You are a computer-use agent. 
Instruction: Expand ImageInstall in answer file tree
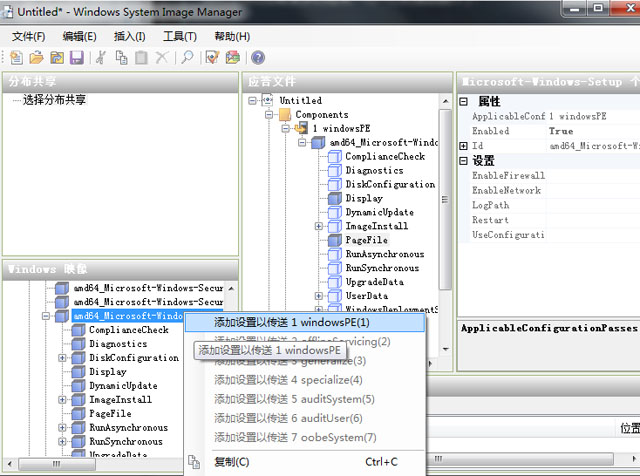coord(319,226)
